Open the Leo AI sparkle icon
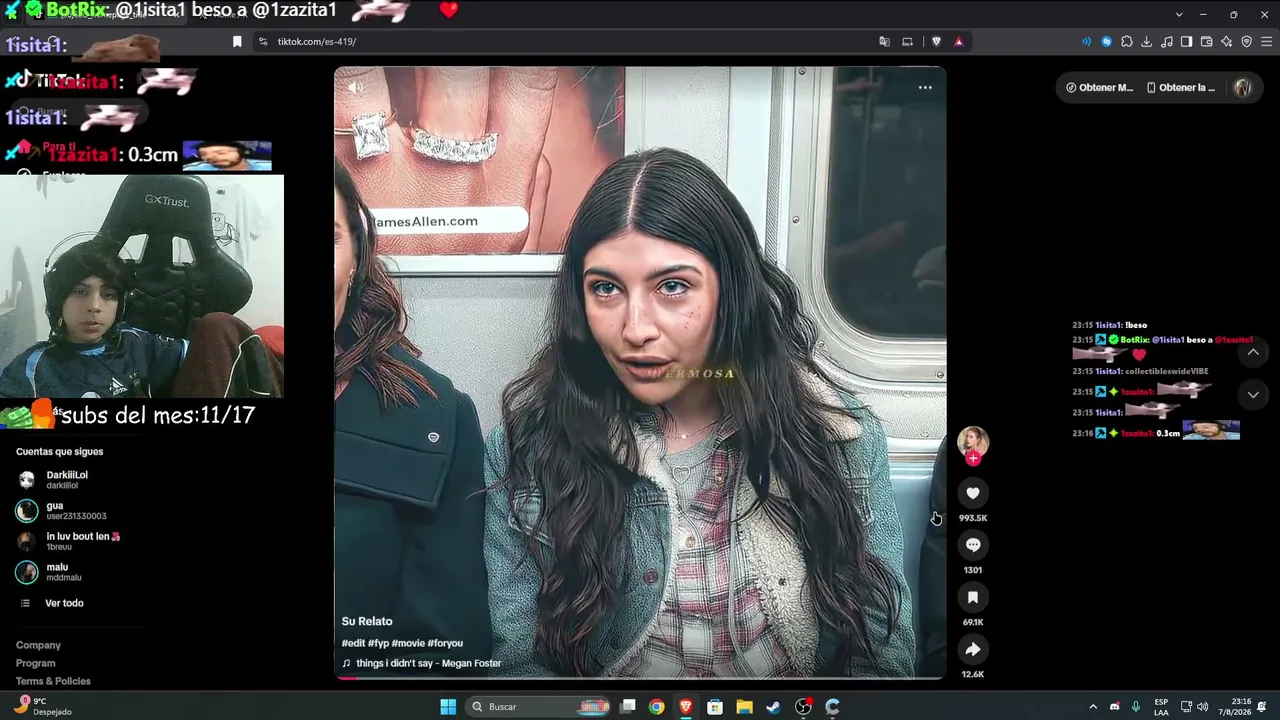The height and width of the screenshot is (720, 1280). [1227, 41]
